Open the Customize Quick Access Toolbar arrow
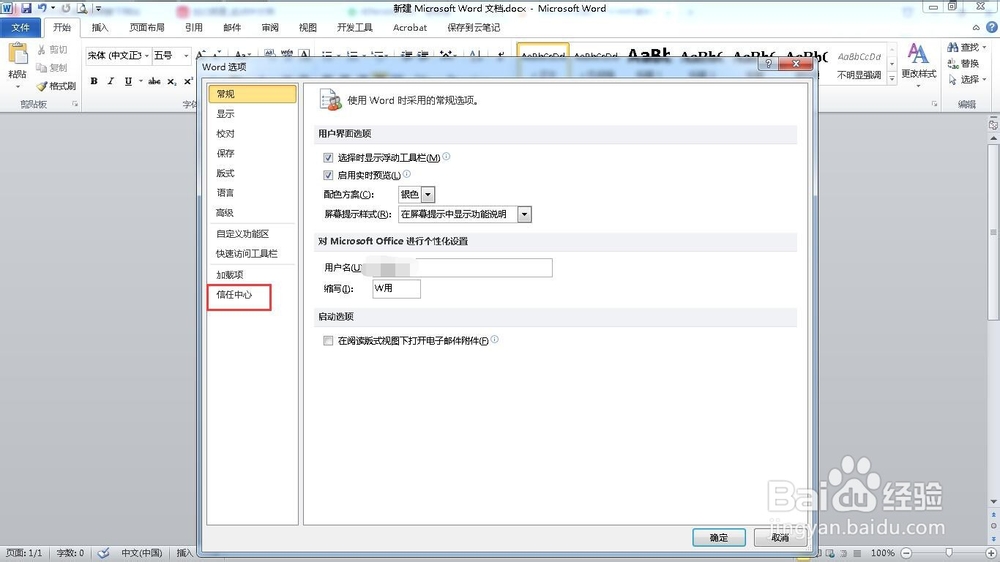This screenshot has width=1000, height=562. coord(98,9)
